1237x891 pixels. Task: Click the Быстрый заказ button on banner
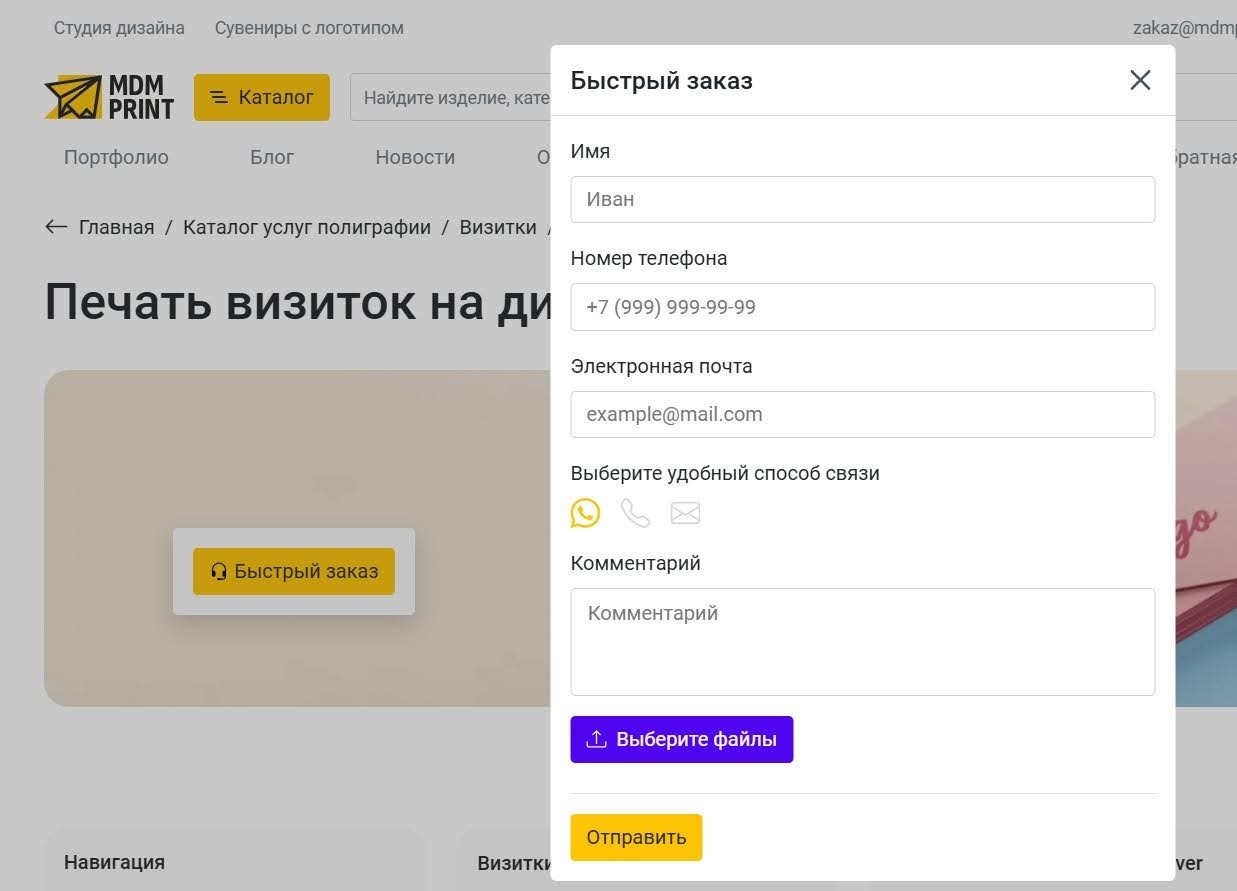(x=294, y=571)
